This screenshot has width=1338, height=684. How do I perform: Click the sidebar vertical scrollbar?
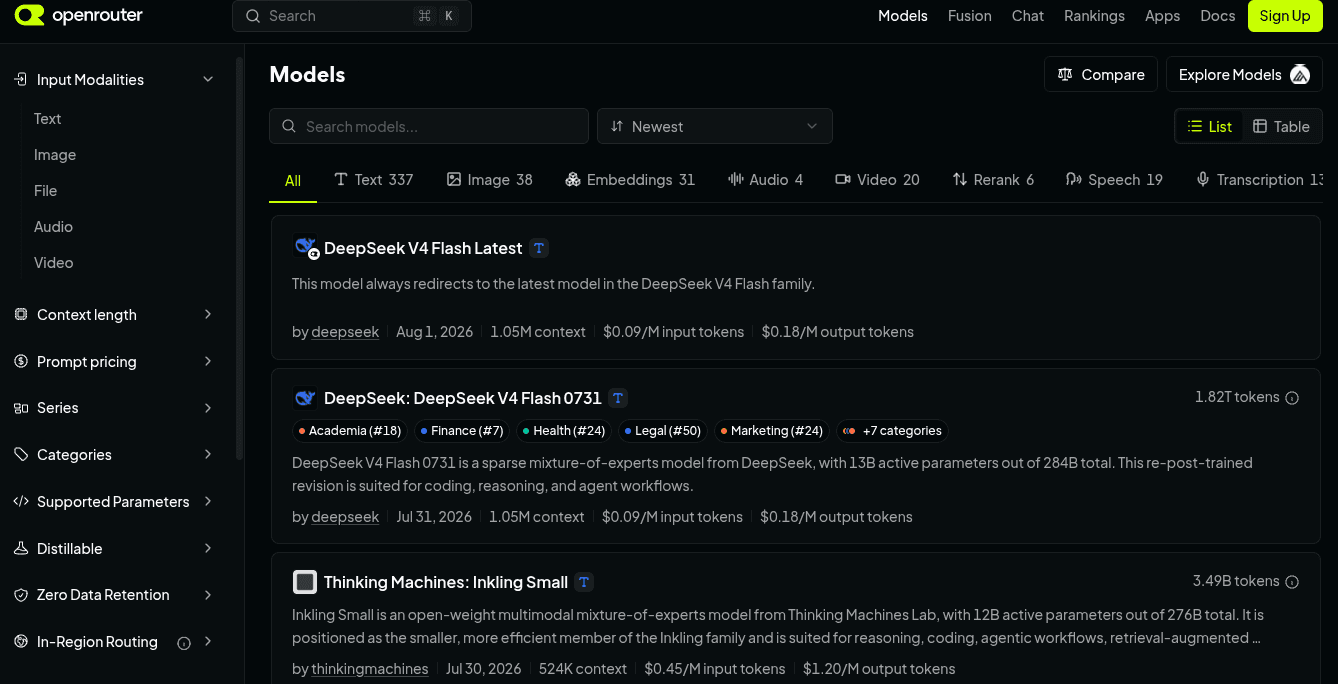pos(239,258)
